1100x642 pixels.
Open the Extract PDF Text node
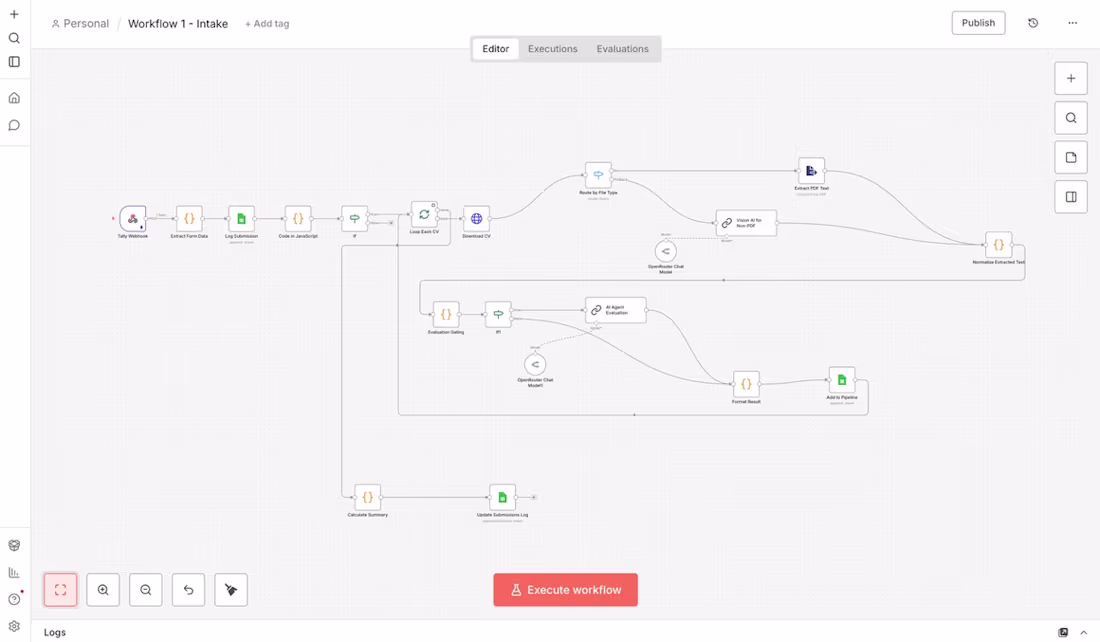(811, 169)
